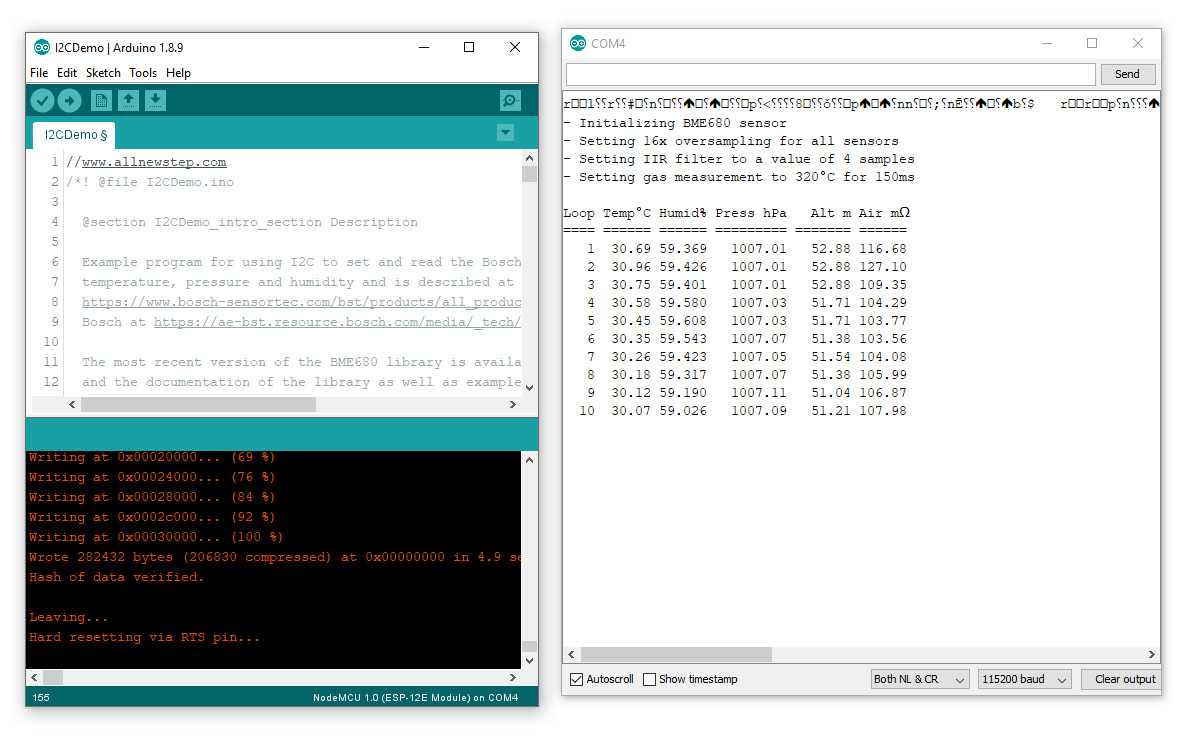Click 'Setting gas measurement to 320°C' line
1189x742 pixels.
tap(739, 177)
